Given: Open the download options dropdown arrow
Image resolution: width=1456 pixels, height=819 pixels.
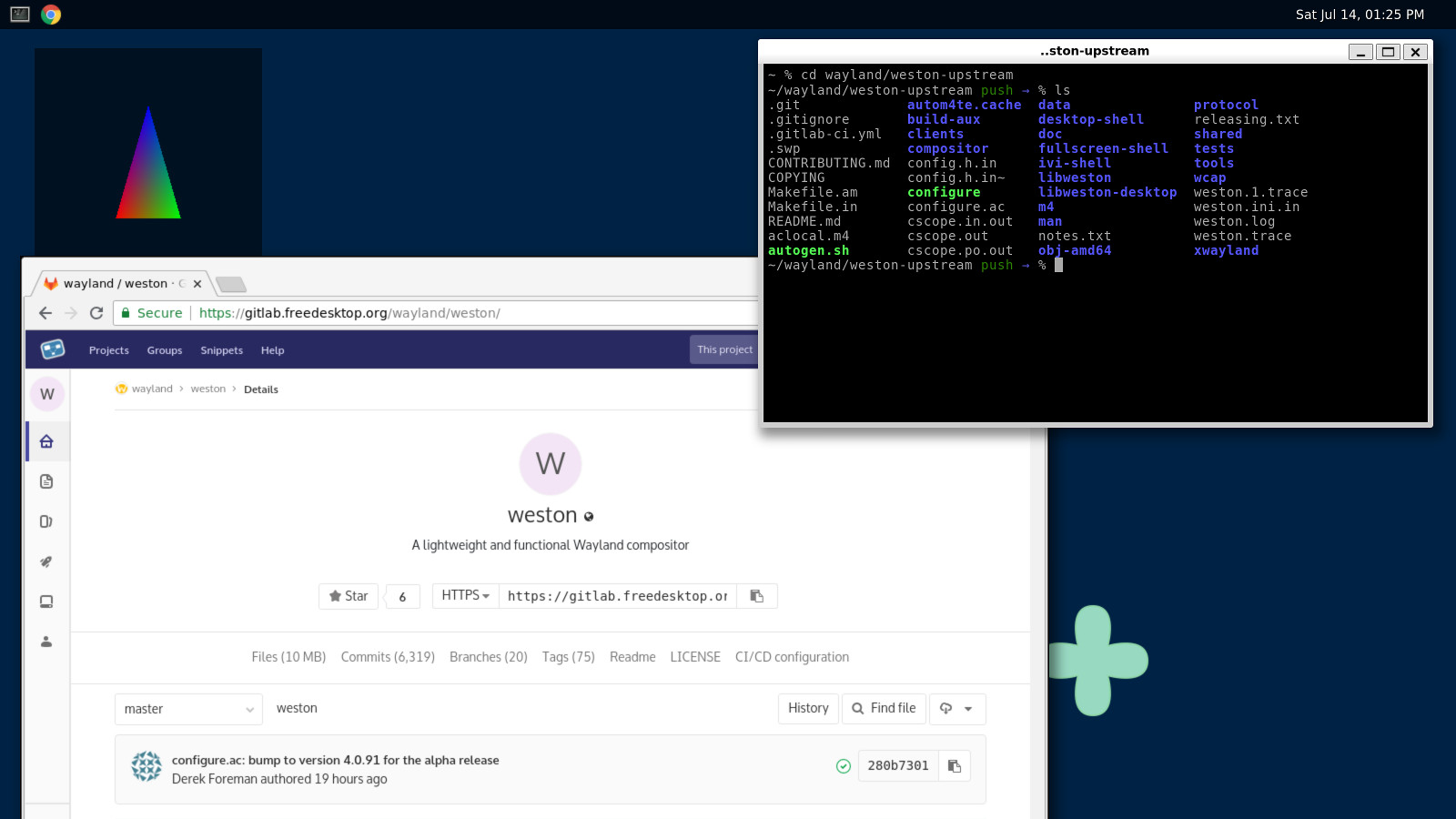Looking at the screenshot, I should coord(970,709).
